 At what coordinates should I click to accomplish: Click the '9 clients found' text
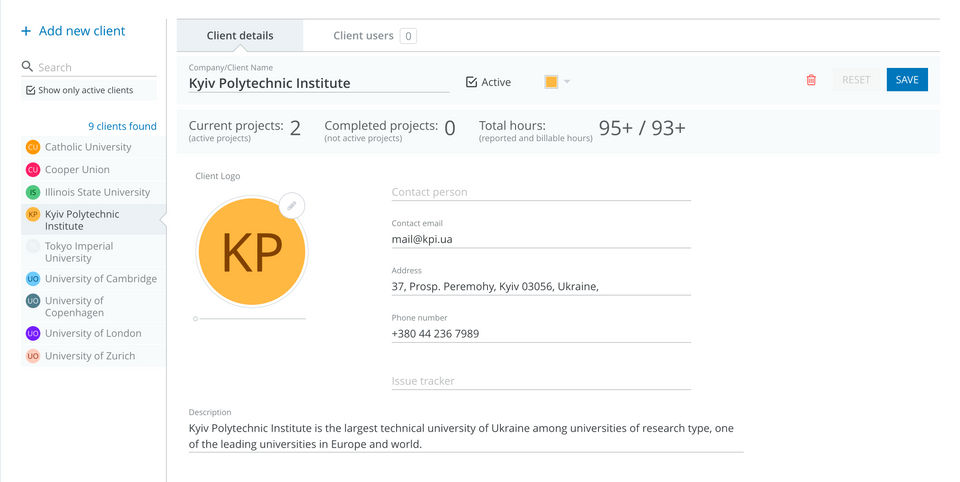(x=122, y=126)
